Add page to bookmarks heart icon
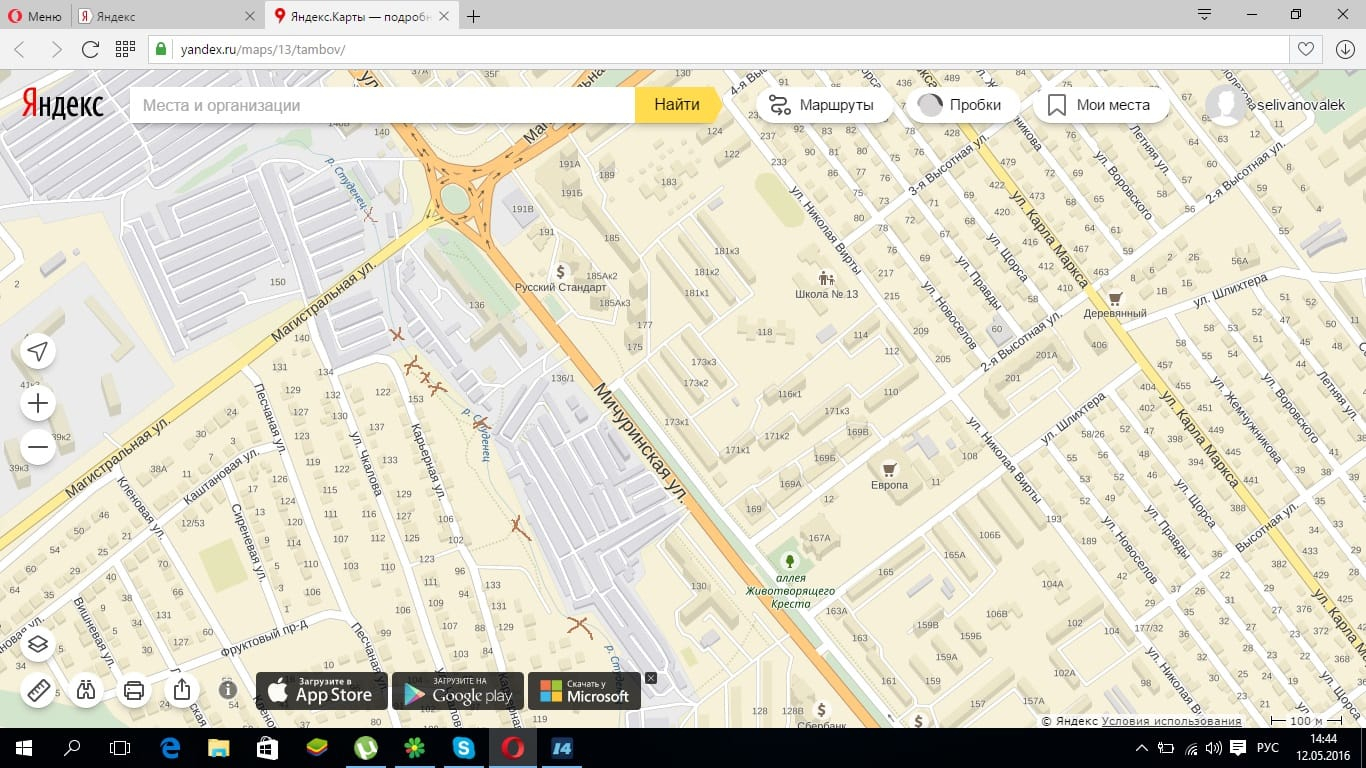1366x768 pixels. coord(1305,49)
